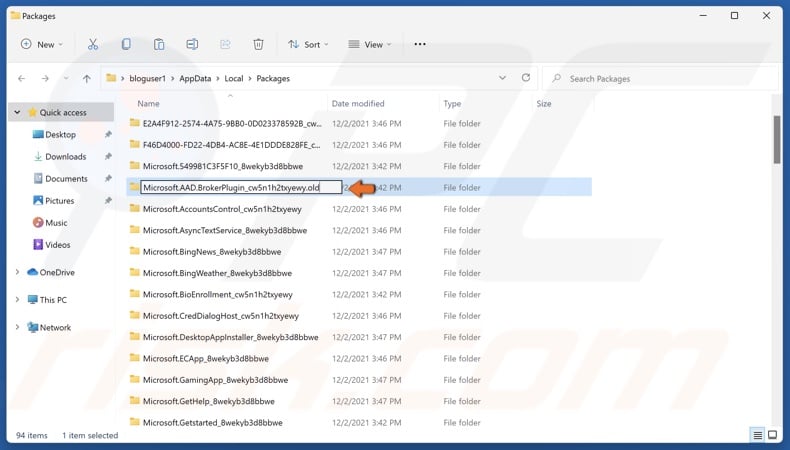The height and width of the screenshot is (450, 790).
Task: Select folder Microsoft.GetHelp_8wekyb3d8bbwe
Action: (209, 402)
